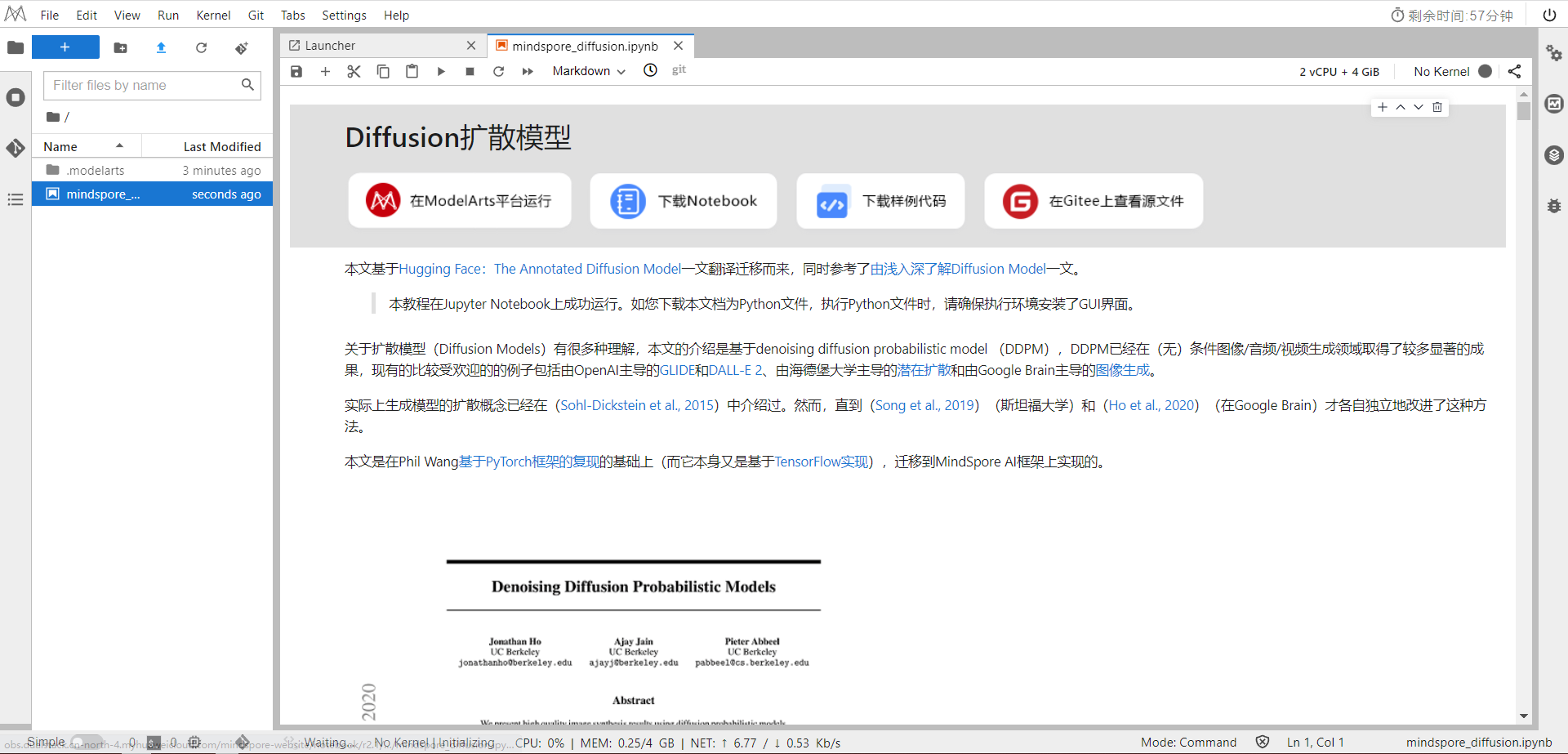
Task: Save the notebook with the disk icon
Action: coord(296,71)
